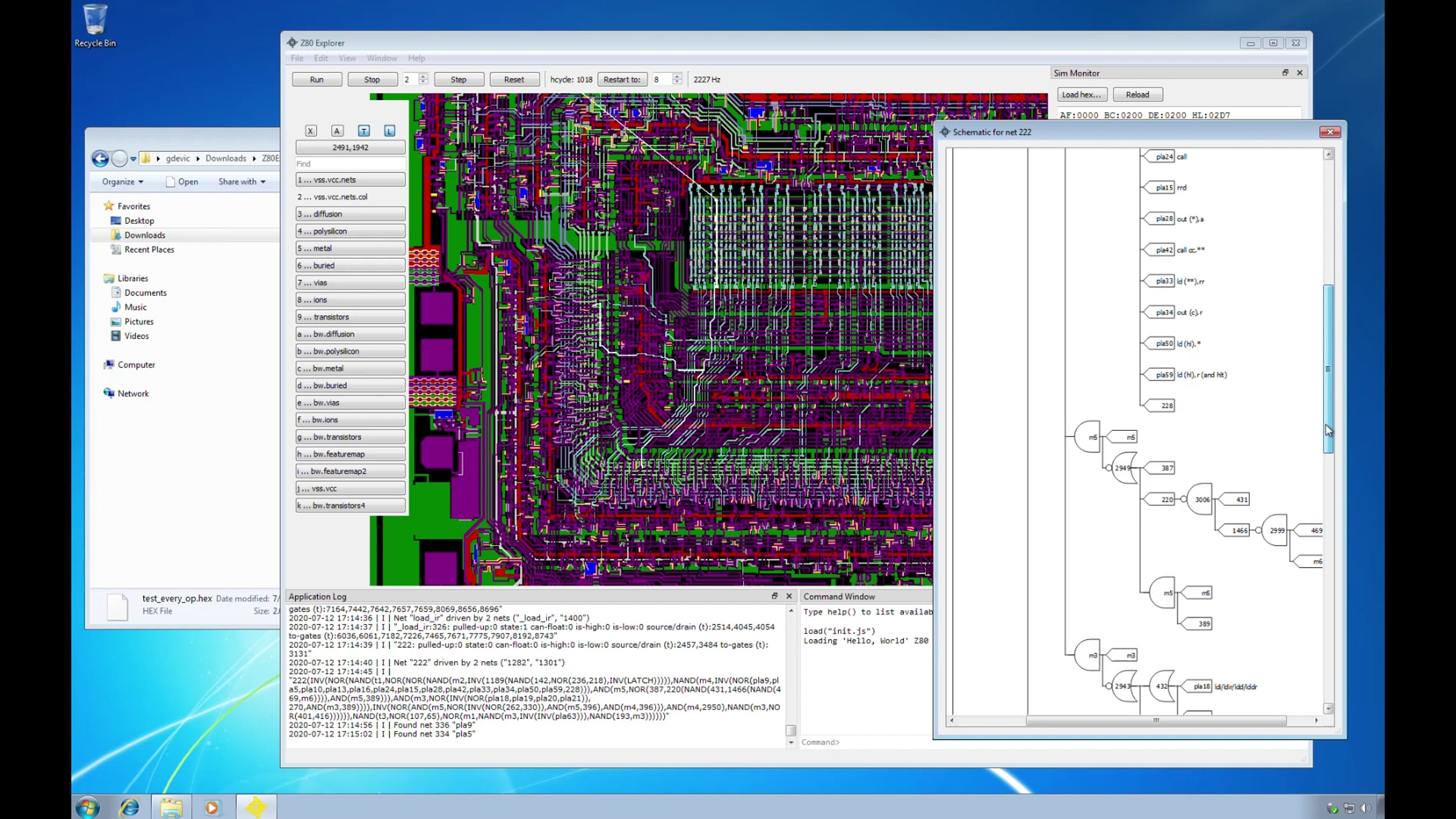The width and height of the screenshot is (1456, 819).
Task: Click the Step button
Action: point(459,79)
